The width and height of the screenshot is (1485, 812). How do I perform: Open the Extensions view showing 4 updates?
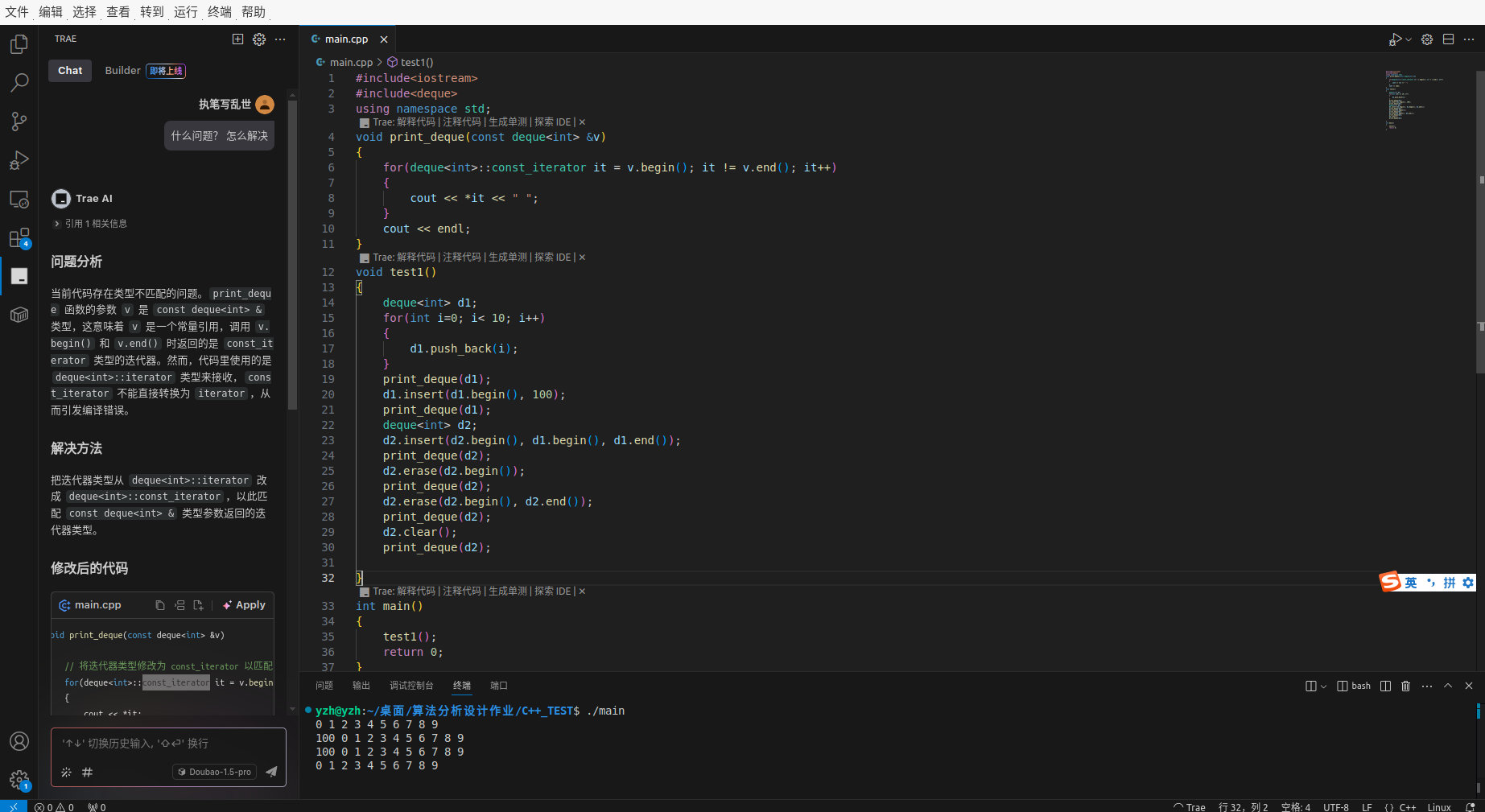tap(19, 237)
